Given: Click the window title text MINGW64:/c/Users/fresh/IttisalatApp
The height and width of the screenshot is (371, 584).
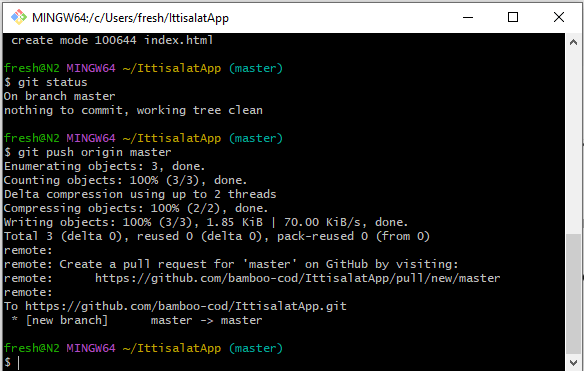Looking at the screenshot, I should pyautogui.click(x=130, y=18).
